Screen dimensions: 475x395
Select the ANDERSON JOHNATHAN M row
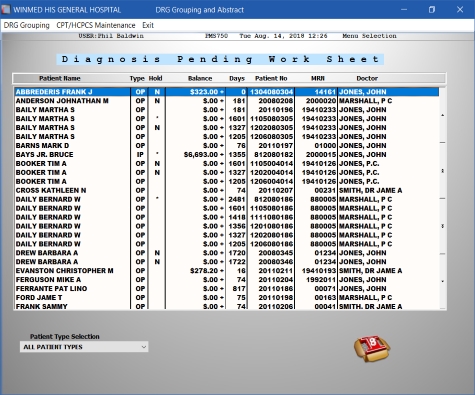(227, 101)
